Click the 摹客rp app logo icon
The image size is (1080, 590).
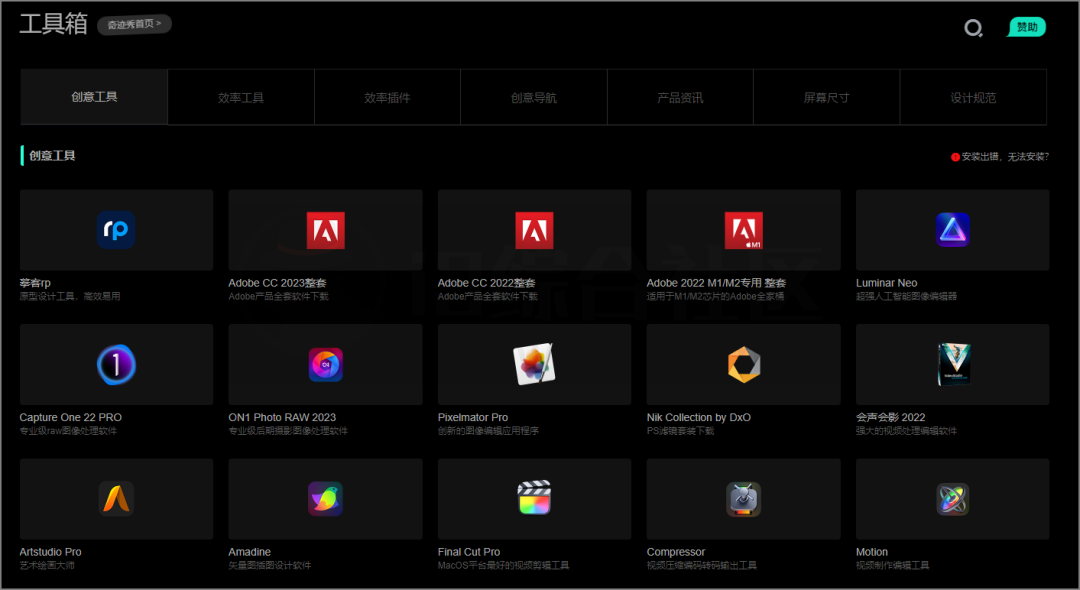(x=116, y=230)
